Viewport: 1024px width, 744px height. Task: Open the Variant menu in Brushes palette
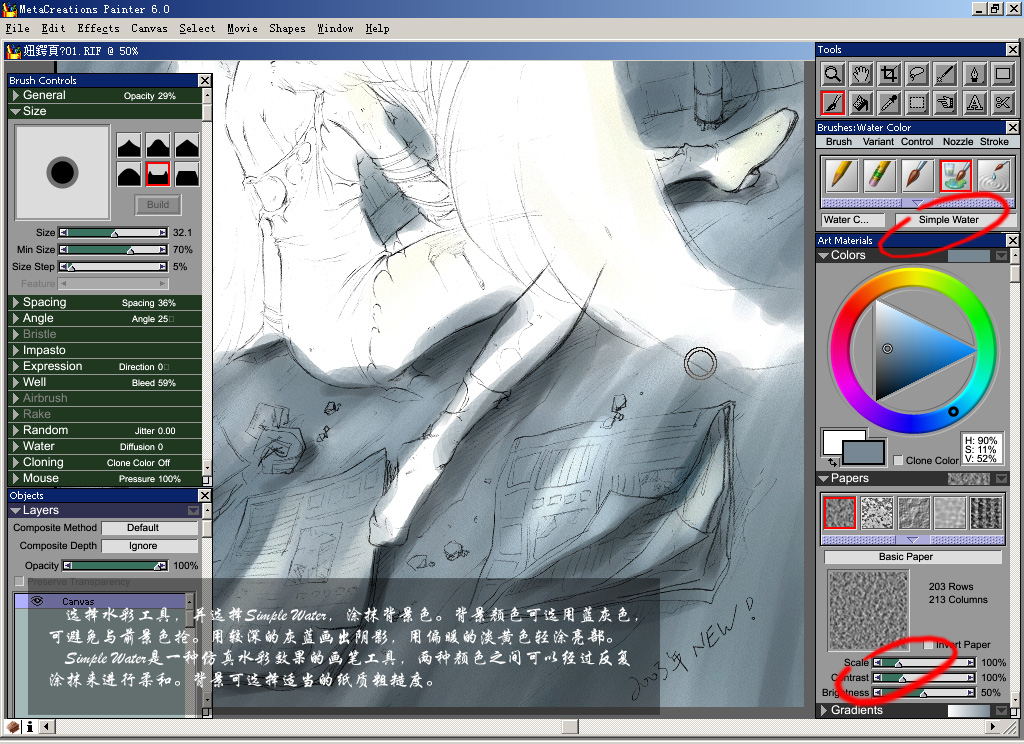click(878, 142)
